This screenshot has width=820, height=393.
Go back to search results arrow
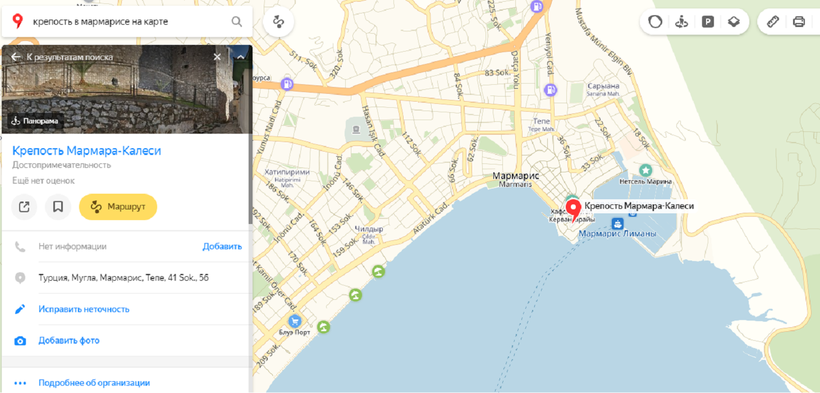(16, 57)
